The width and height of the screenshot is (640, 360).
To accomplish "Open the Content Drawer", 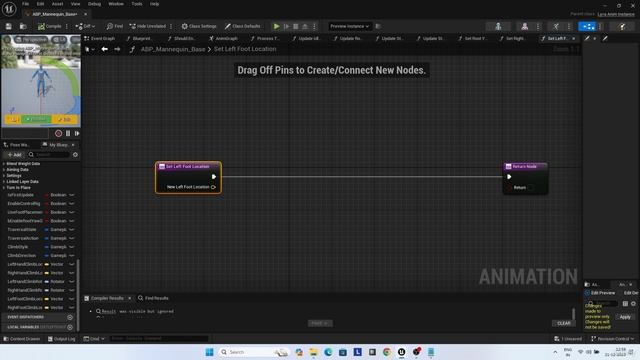I will coord(22,339).
